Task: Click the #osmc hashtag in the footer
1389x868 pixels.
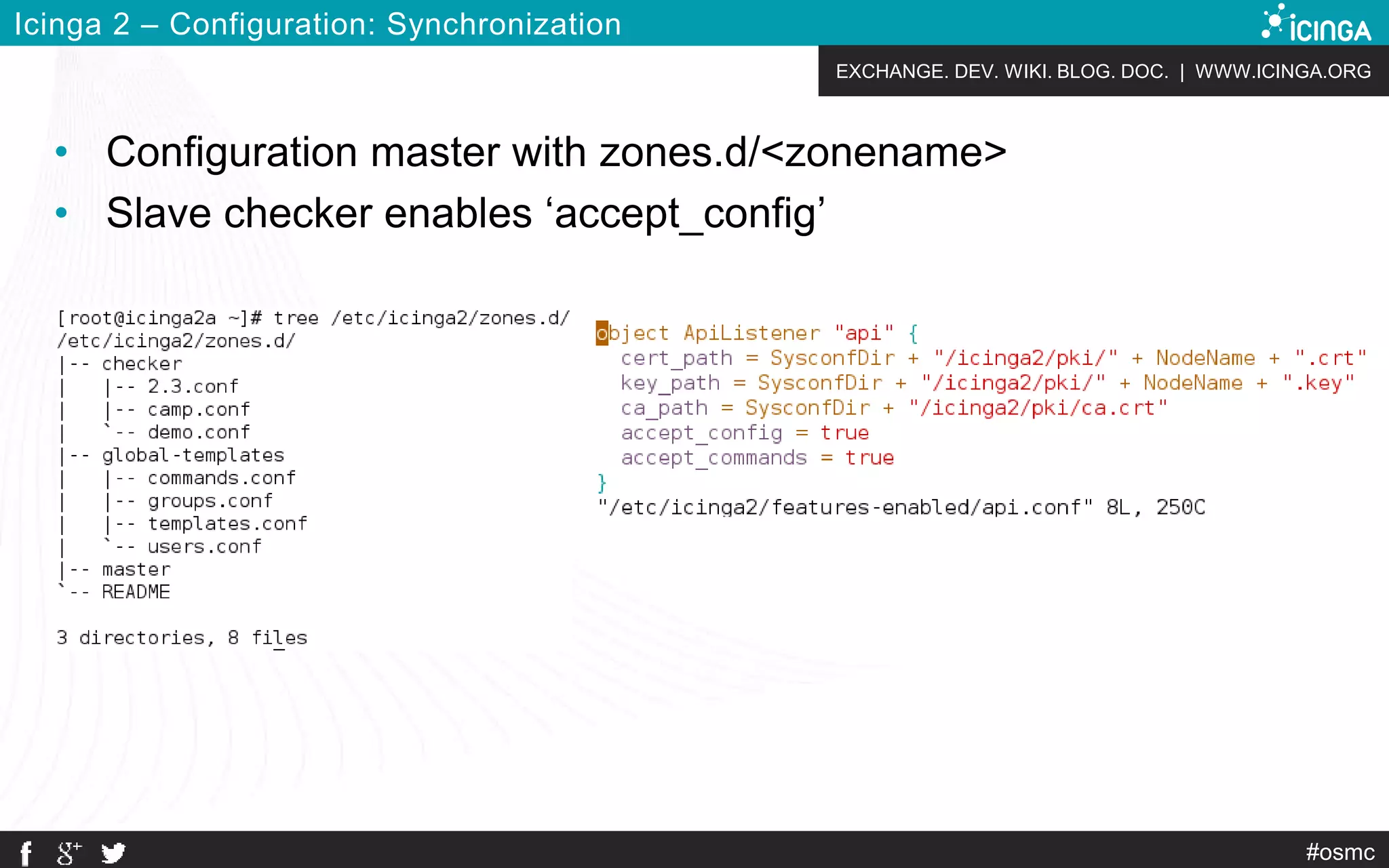Action: pos(1340,852)
